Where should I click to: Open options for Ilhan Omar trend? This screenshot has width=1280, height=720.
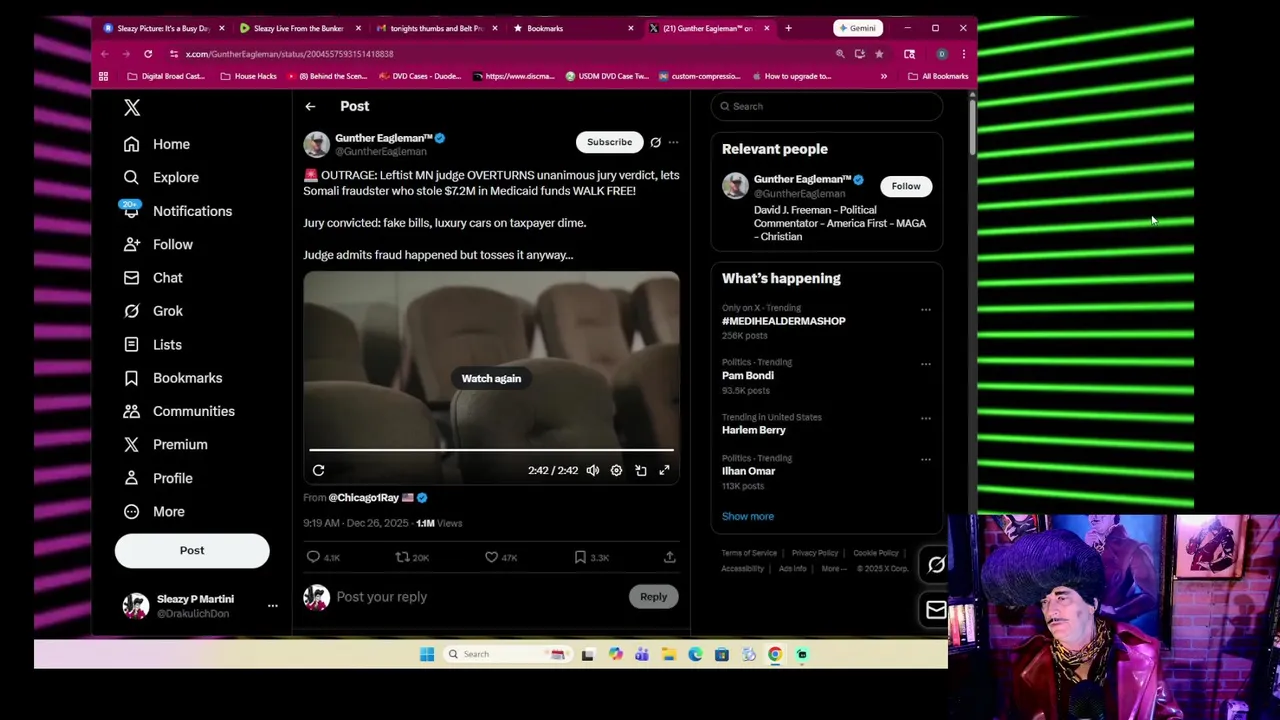tap(926, 460)
